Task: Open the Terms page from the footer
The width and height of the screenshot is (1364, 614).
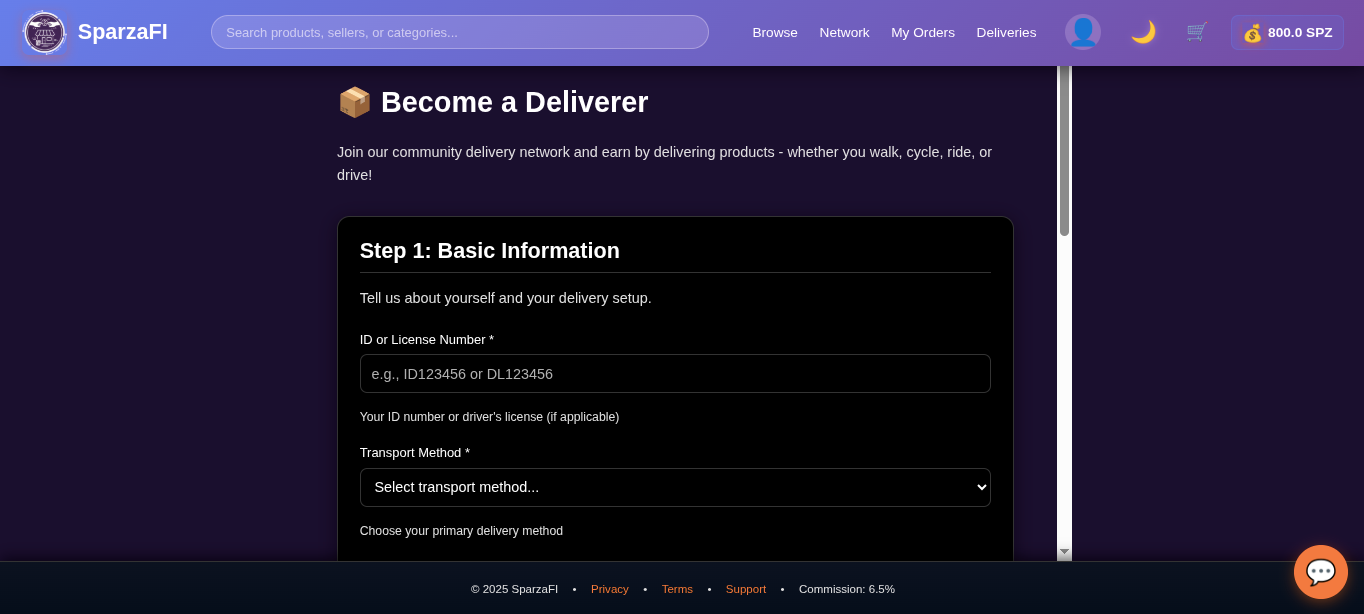Action: tap(677, 589)
